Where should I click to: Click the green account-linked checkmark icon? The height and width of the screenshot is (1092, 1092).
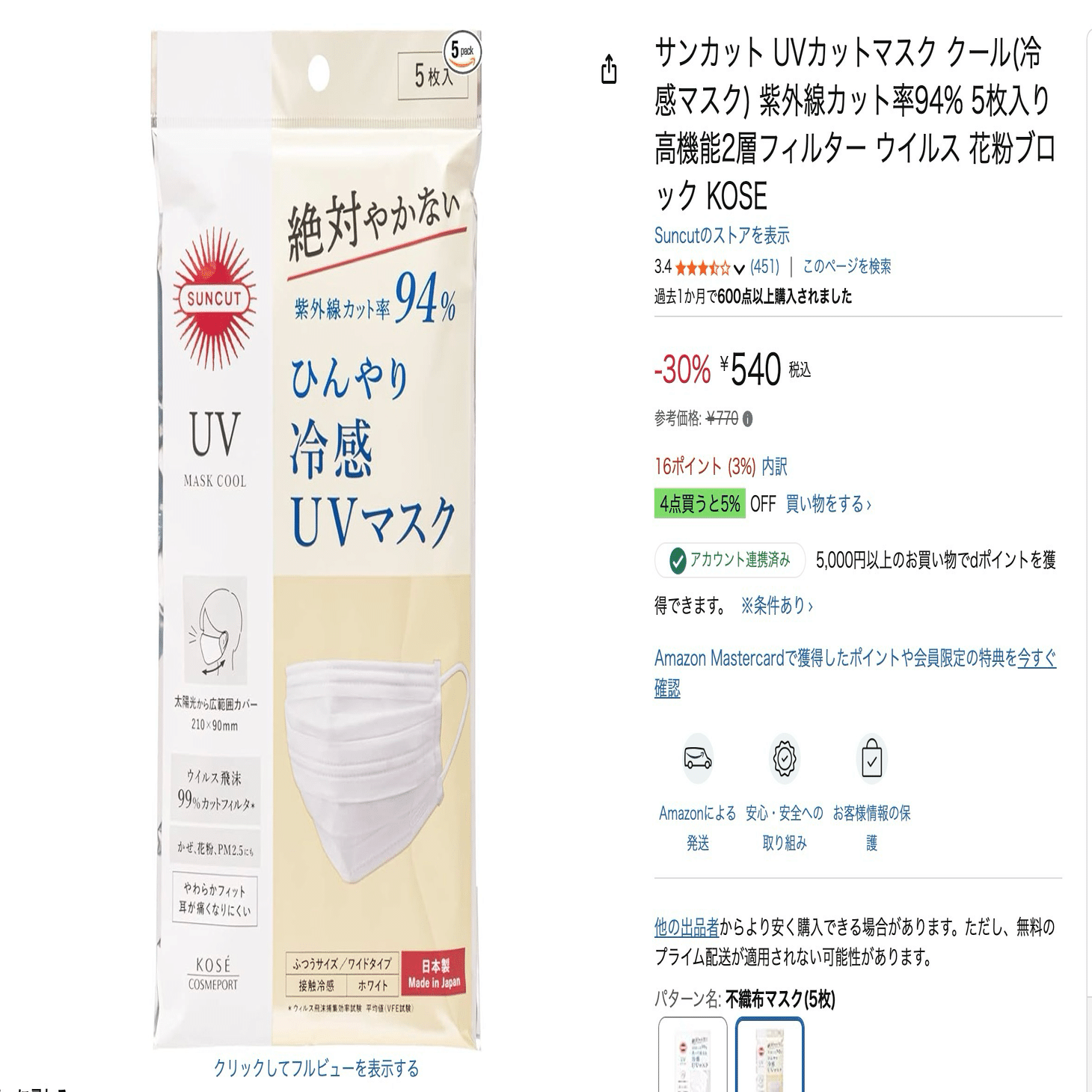point(678,560)
